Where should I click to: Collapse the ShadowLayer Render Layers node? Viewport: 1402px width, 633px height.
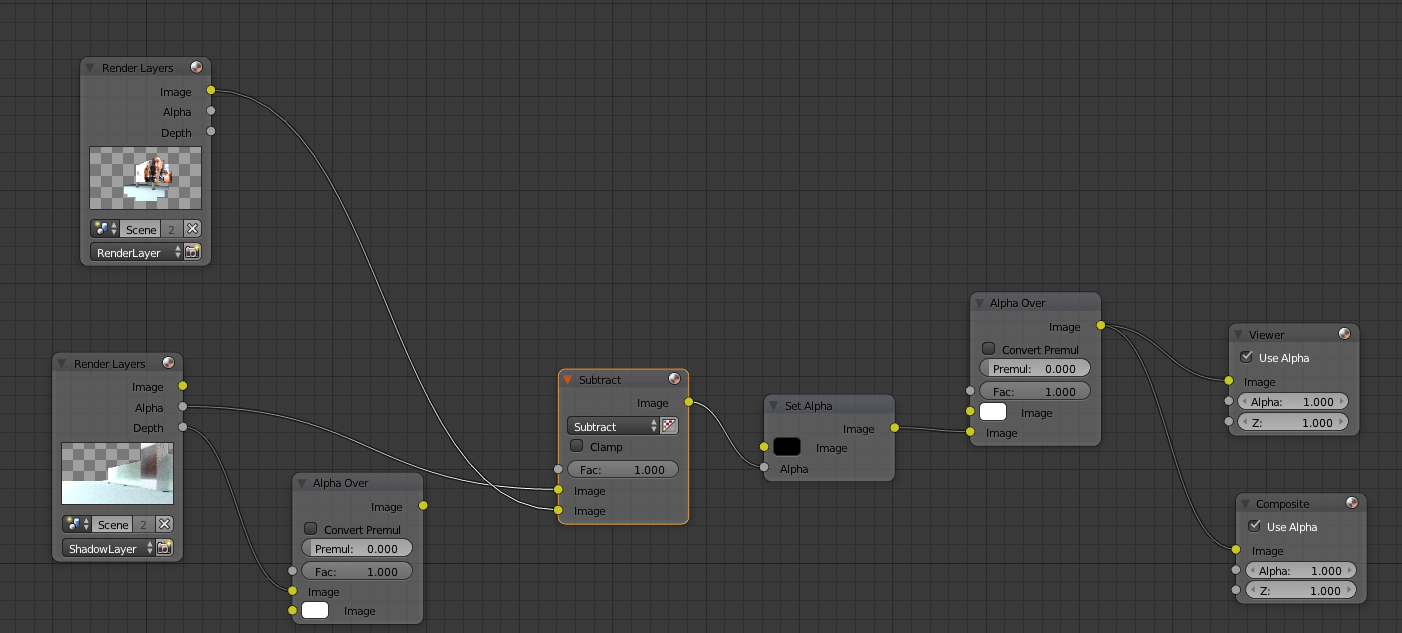tap(62, 363)
